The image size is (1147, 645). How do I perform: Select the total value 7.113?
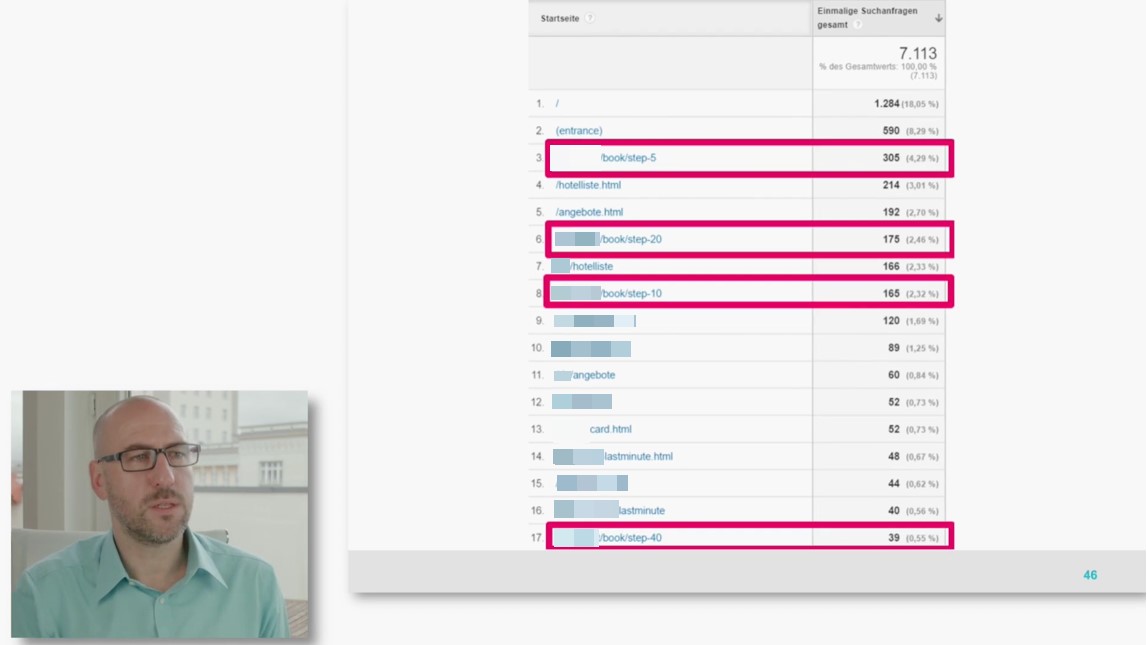point(917,53)
